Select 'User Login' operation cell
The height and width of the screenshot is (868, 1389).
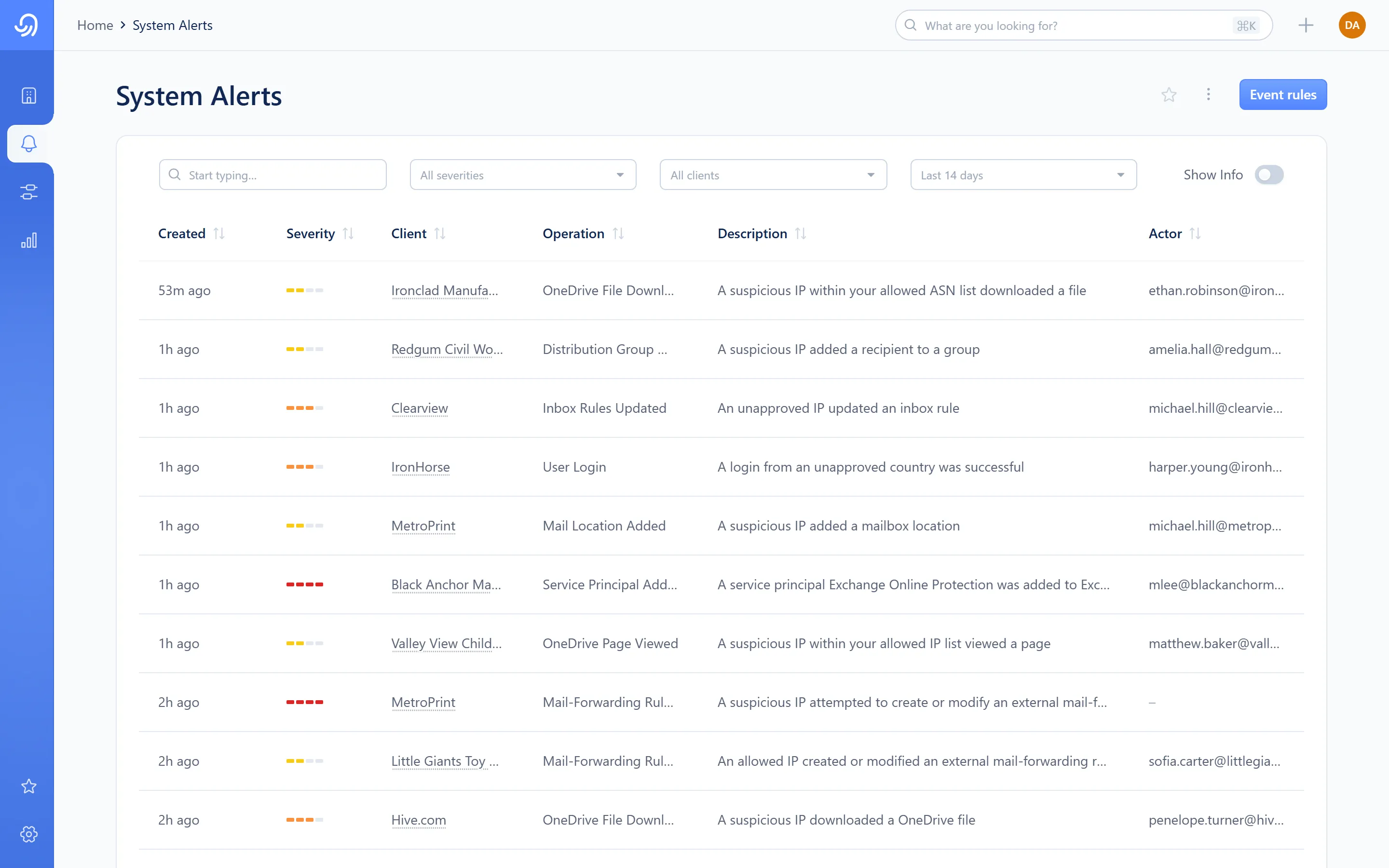(574, 467)
